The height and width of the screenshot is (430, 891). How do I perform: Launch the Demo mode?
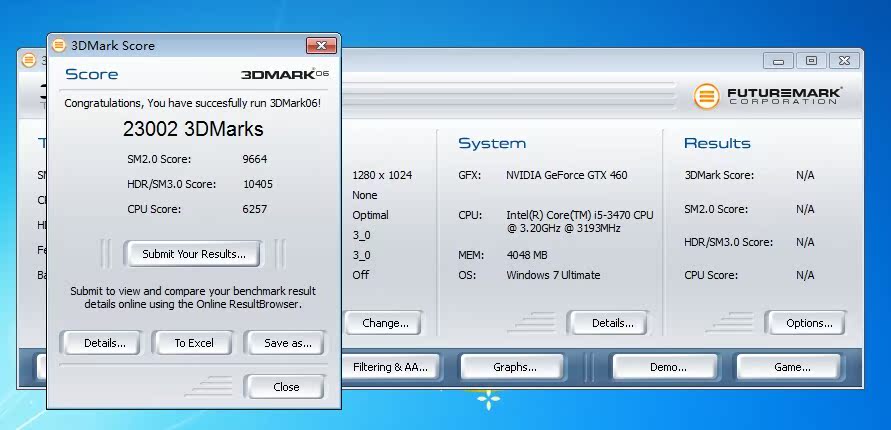[x=668, y=367]
